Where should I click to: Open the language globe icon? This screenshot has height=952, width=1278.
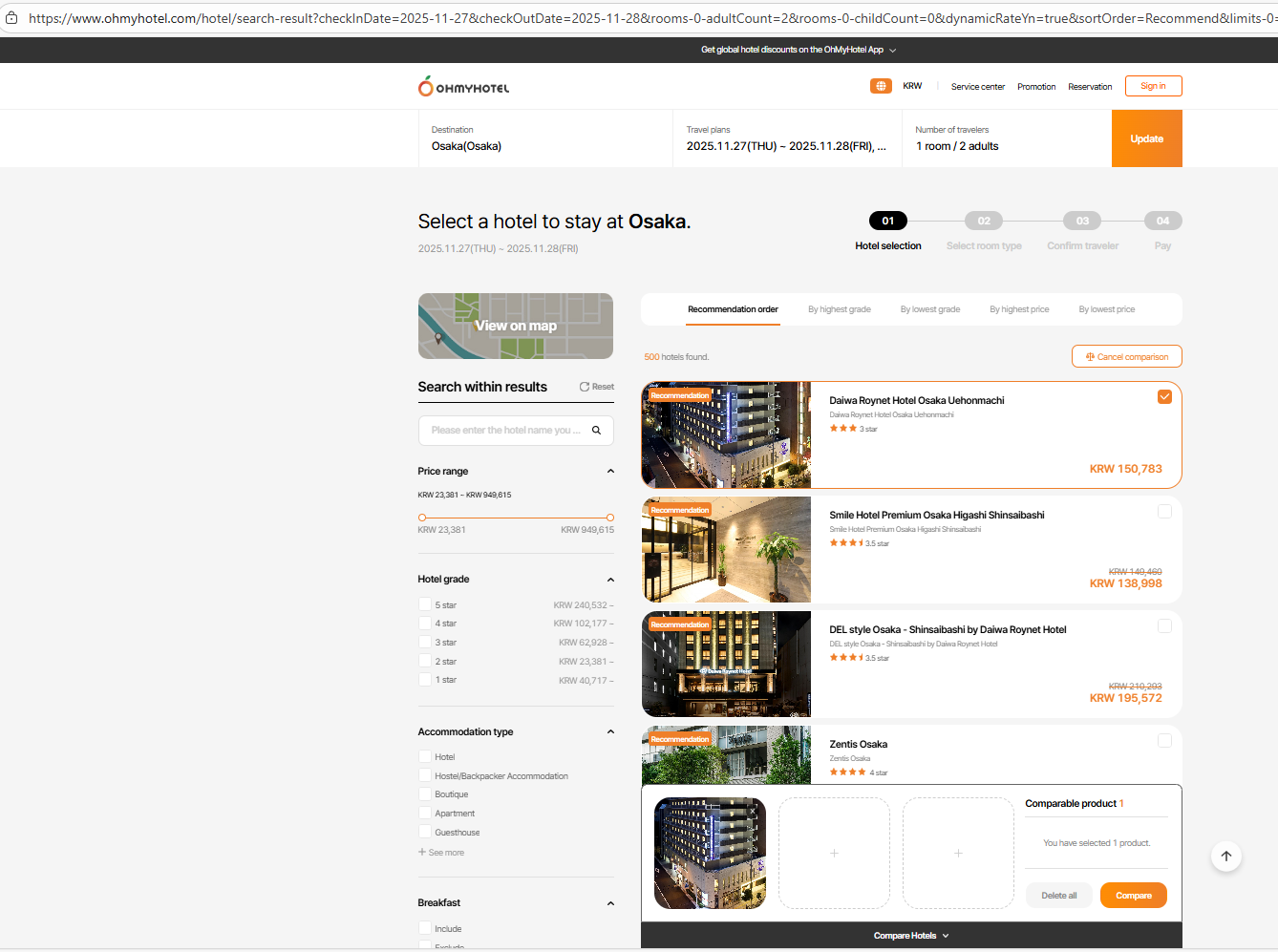881,86
